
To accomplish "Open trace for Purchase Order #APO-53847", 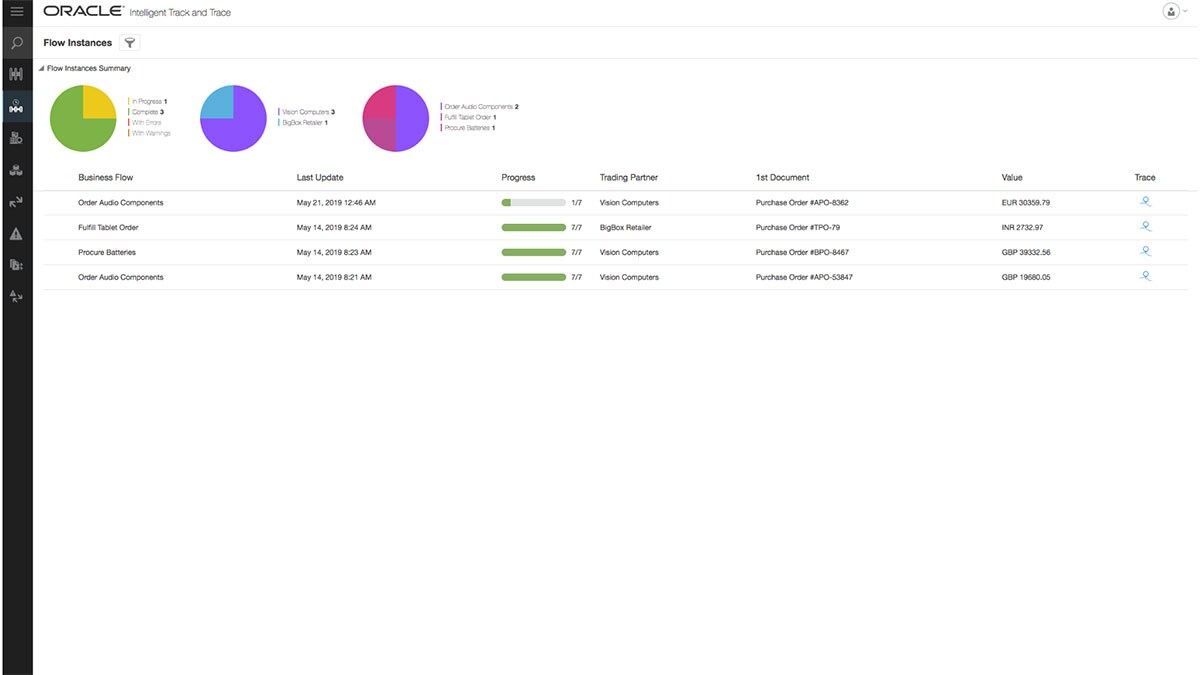I will click(x=1146, y=276).
